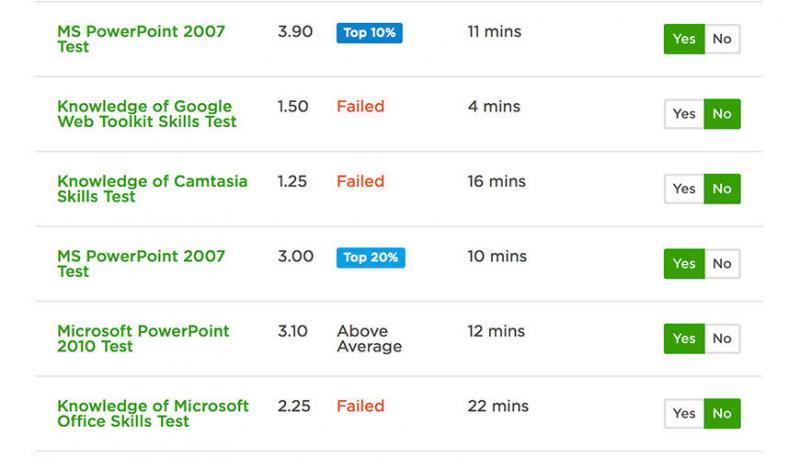Screen dimensions: 800x459
Task: Click the Top 10% badge
Action: pyautogui.click(x=369, y=33)
